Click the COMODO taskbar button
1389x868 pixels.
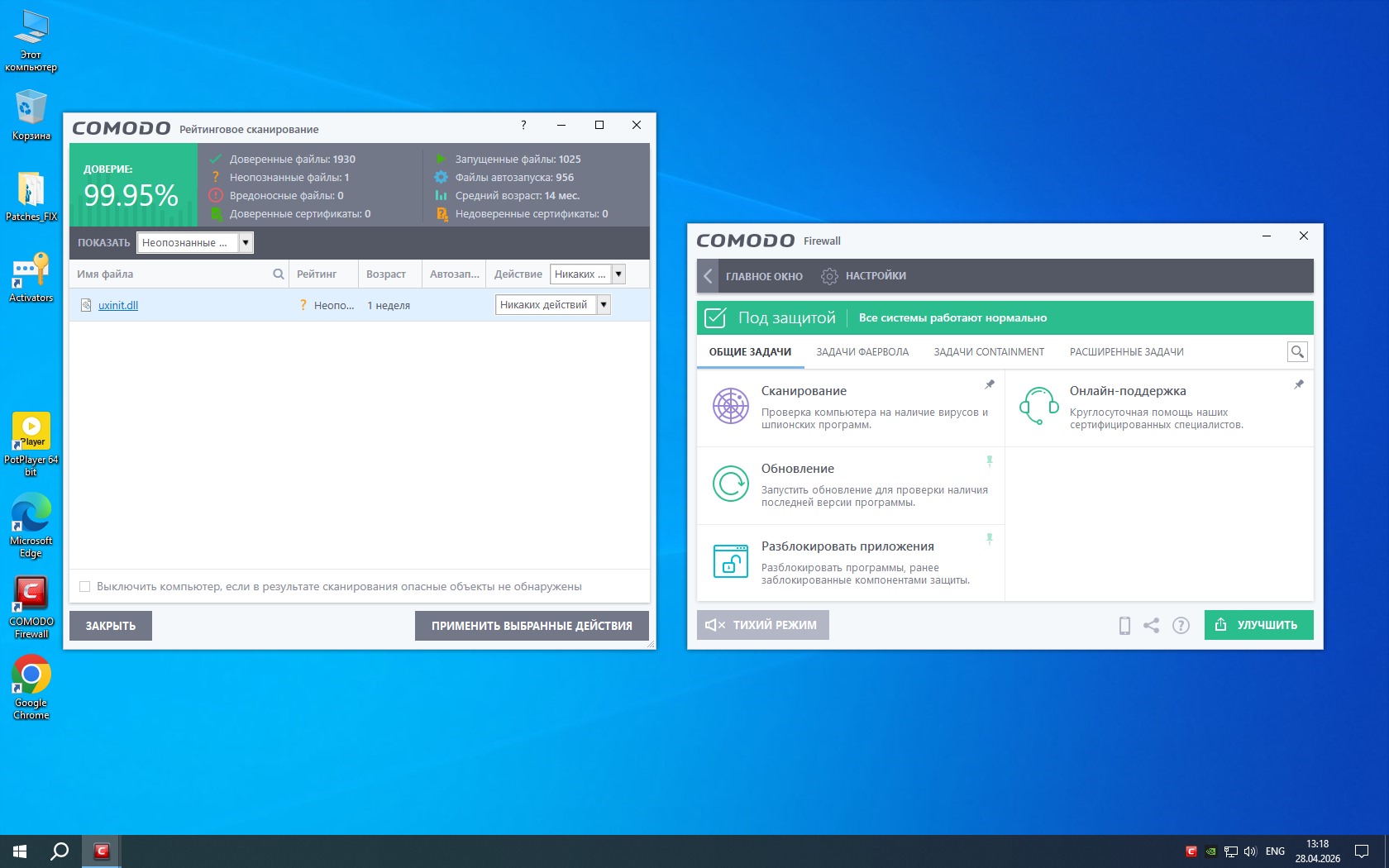tap(102, 851)
